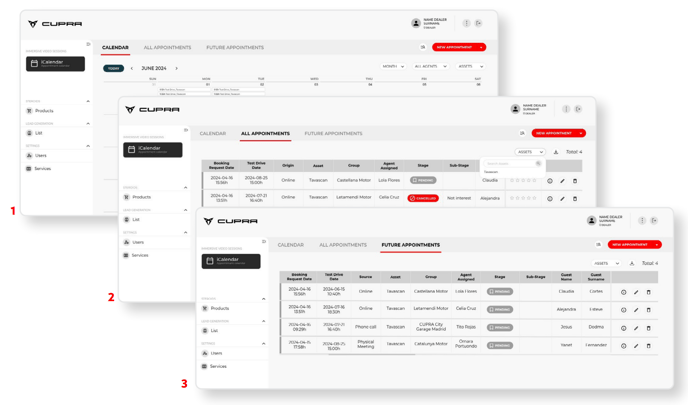Open details icon for Jesus Dodino's appointment
The width and height of the screenshot is (688, 405).
[x=623, y=328]
